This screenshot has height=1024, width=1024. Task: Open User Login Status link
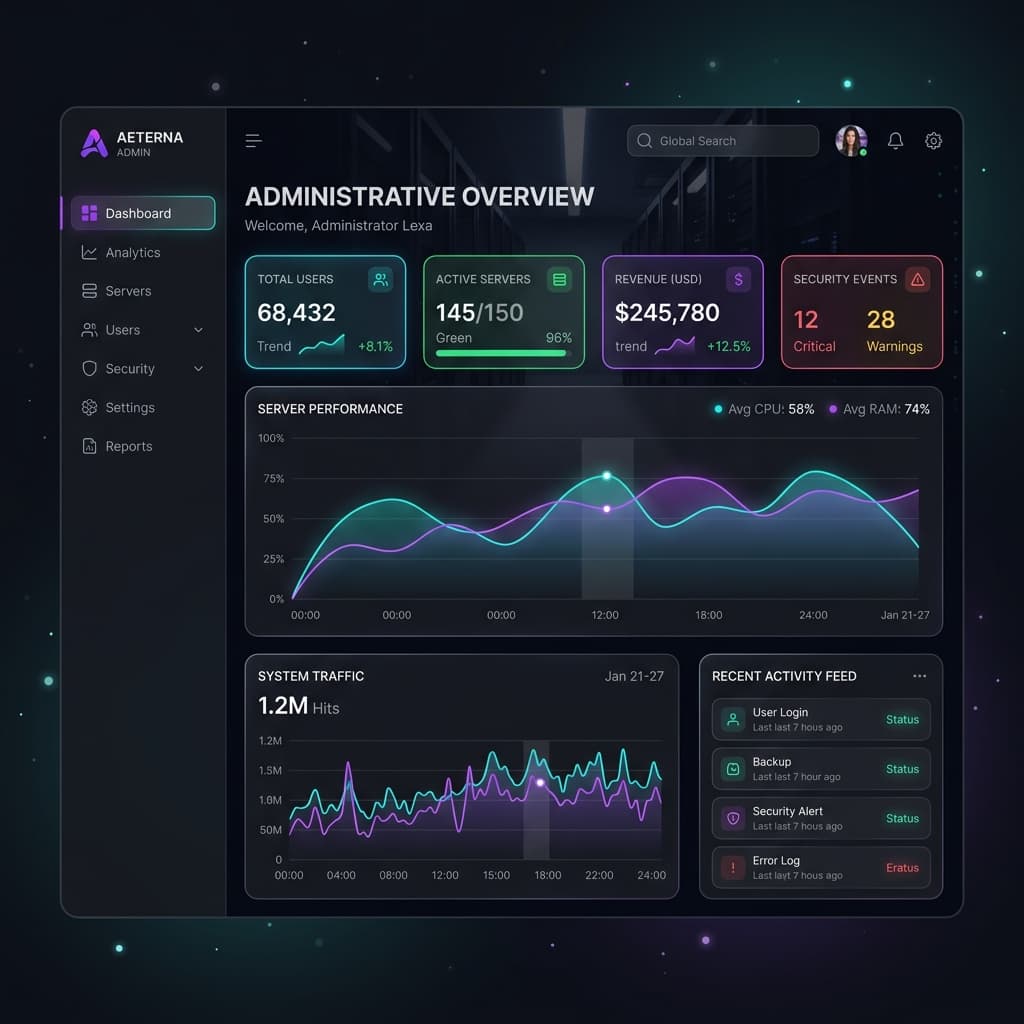(x=902, y=720)
